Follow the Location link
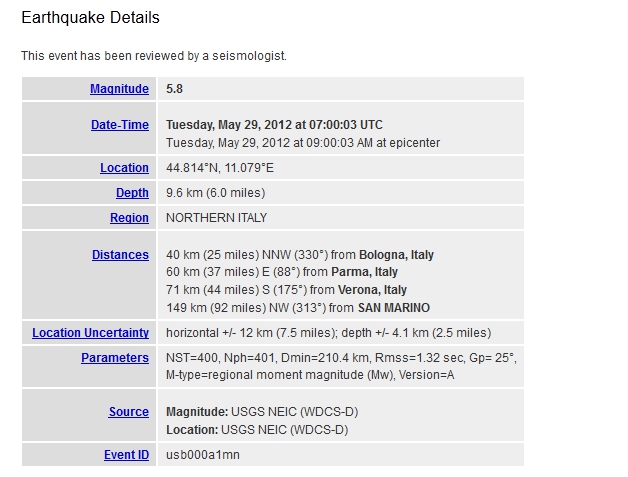Image resolution: width=628 pixels, height=477 pixels. 124,168
